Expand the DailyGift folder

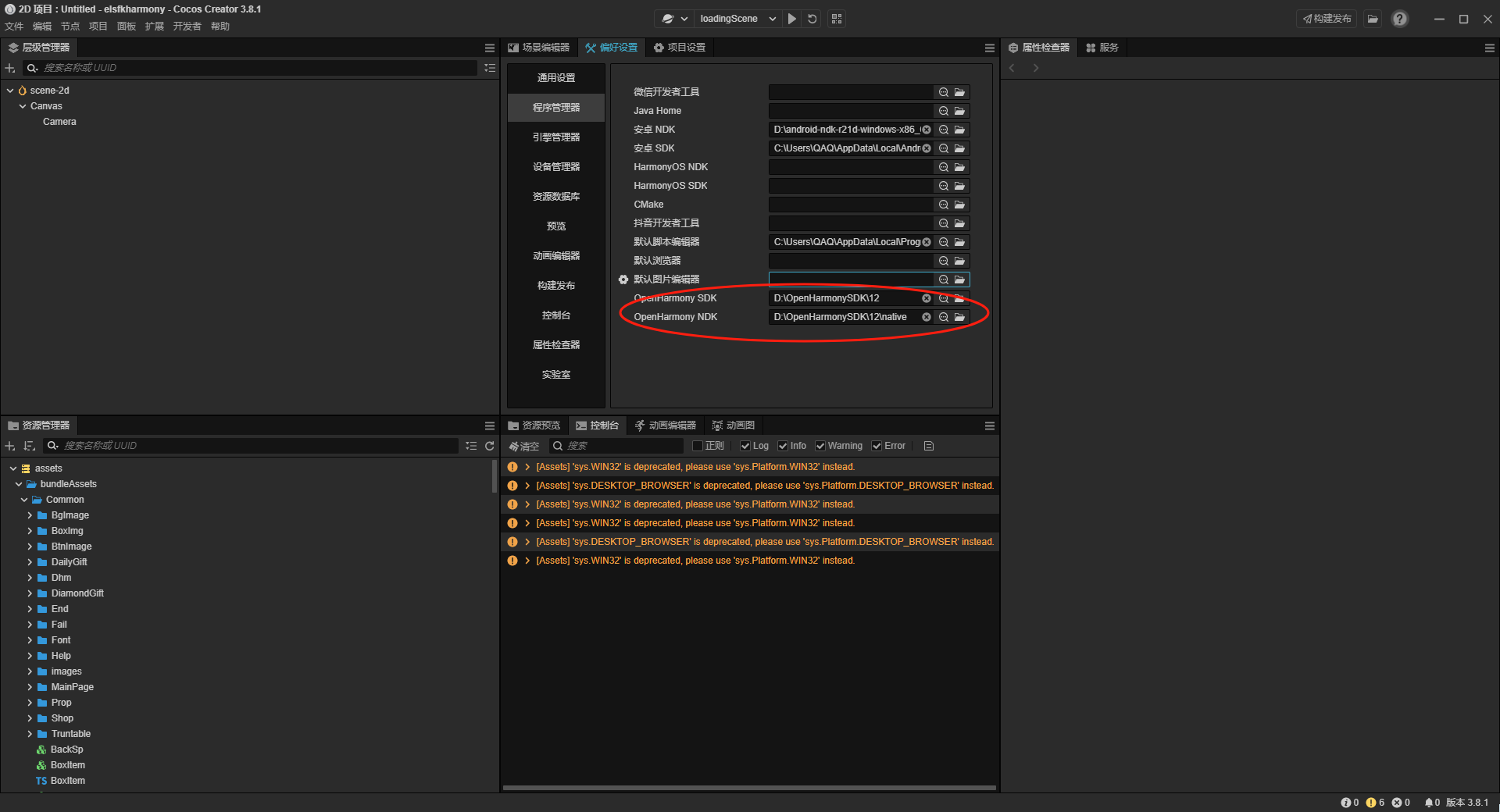30,562
